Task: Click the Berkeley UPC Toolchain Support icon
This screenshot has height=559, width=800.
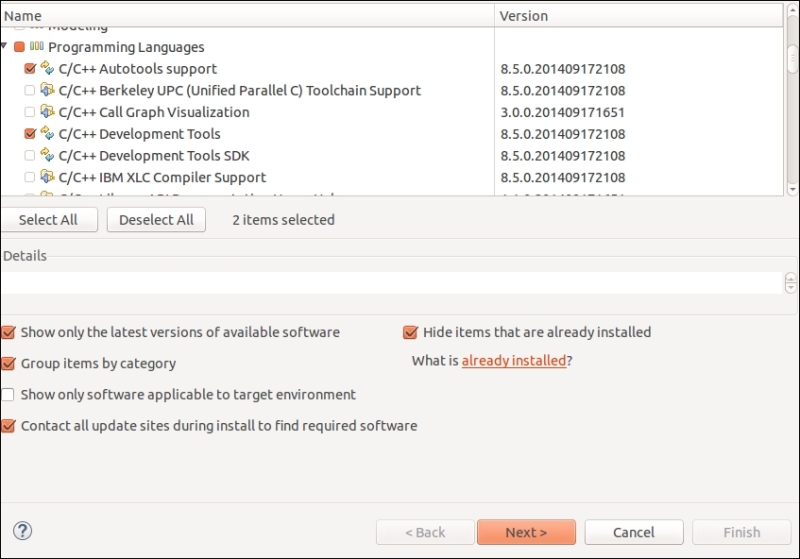Action: 47,90
